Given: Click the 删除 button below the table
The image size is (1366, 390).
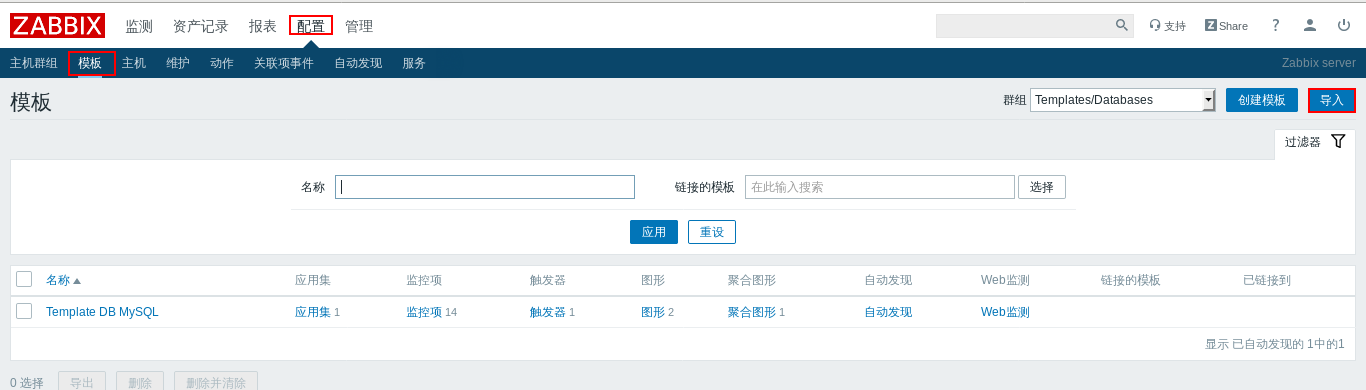Looking at the screenshot, I should pyautogui.click(x=140, y=382).
